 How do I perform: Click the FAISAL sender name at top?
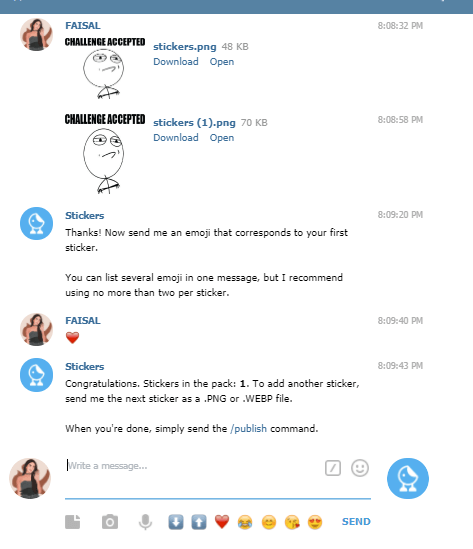click(83, 26)
